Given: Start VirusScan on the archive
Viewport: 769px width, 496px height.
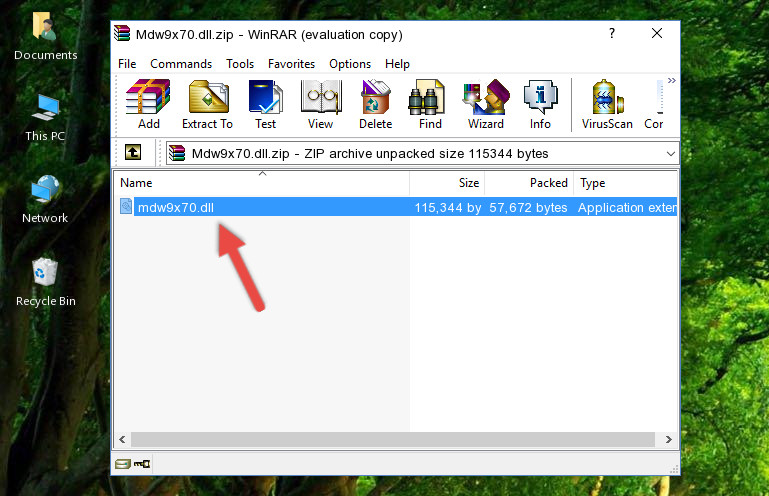Looking at the screenshot, I should point(607,104).
